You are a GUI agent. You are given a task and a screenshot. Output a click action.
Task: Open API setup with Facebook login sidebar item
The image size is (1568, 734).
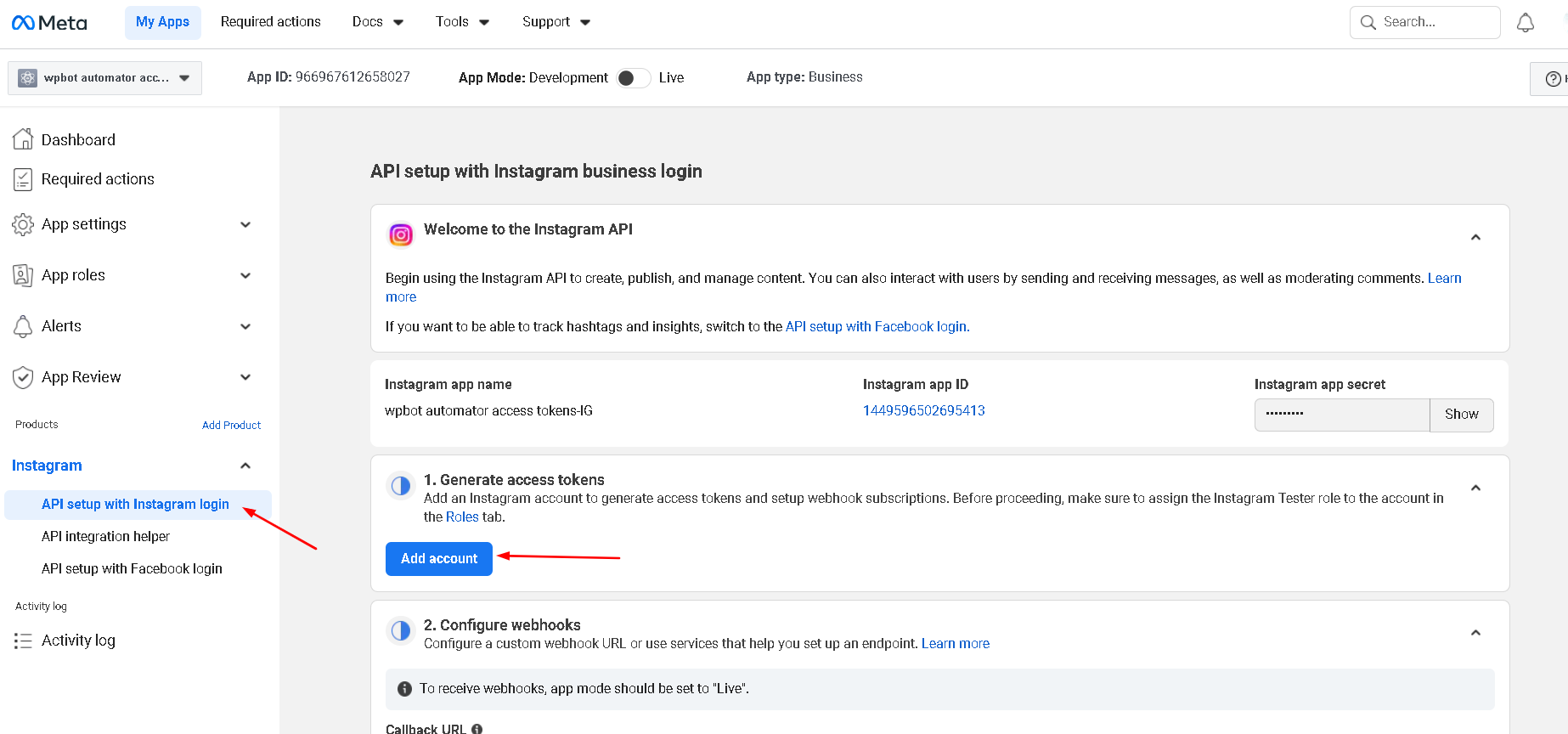[132, 569]
